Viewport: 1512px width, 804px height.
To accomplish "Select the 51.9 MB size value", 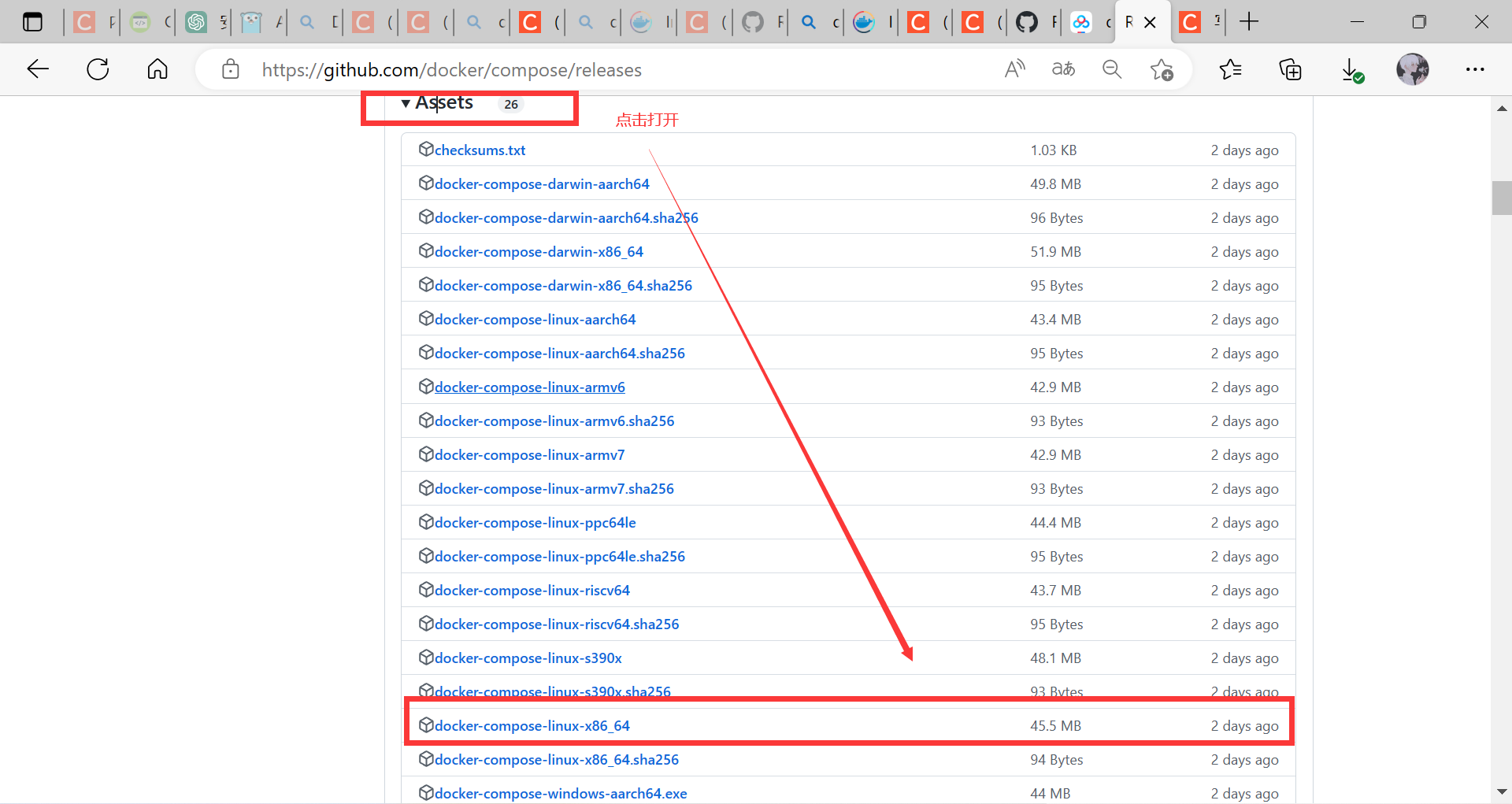I will pos(1055,252).
